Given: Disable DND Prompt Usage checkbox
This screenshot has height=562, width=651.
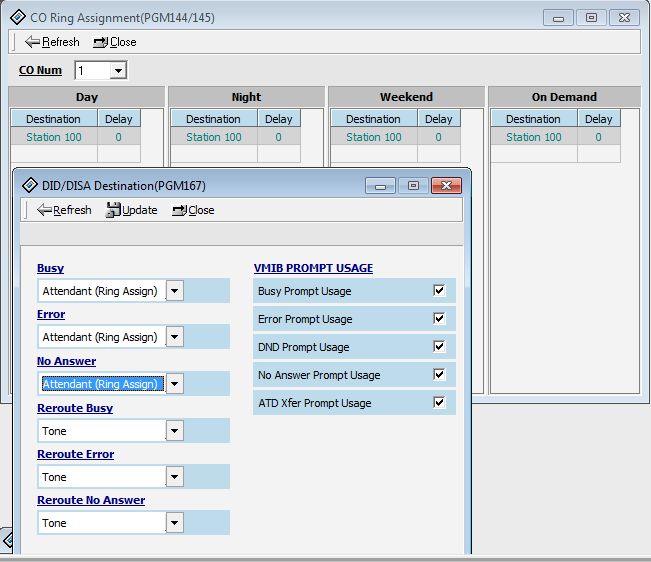Looking at the screenshot, I should pos(438,347).
